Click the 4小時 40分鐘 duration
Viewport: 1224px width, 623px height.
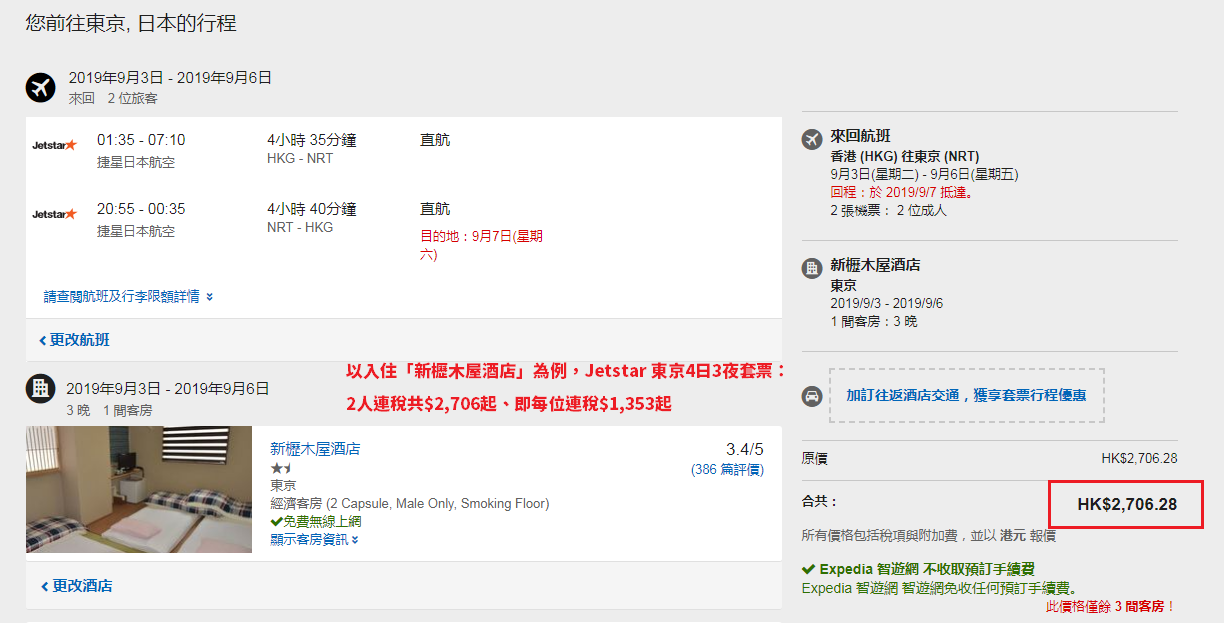[x=312, y=209]
